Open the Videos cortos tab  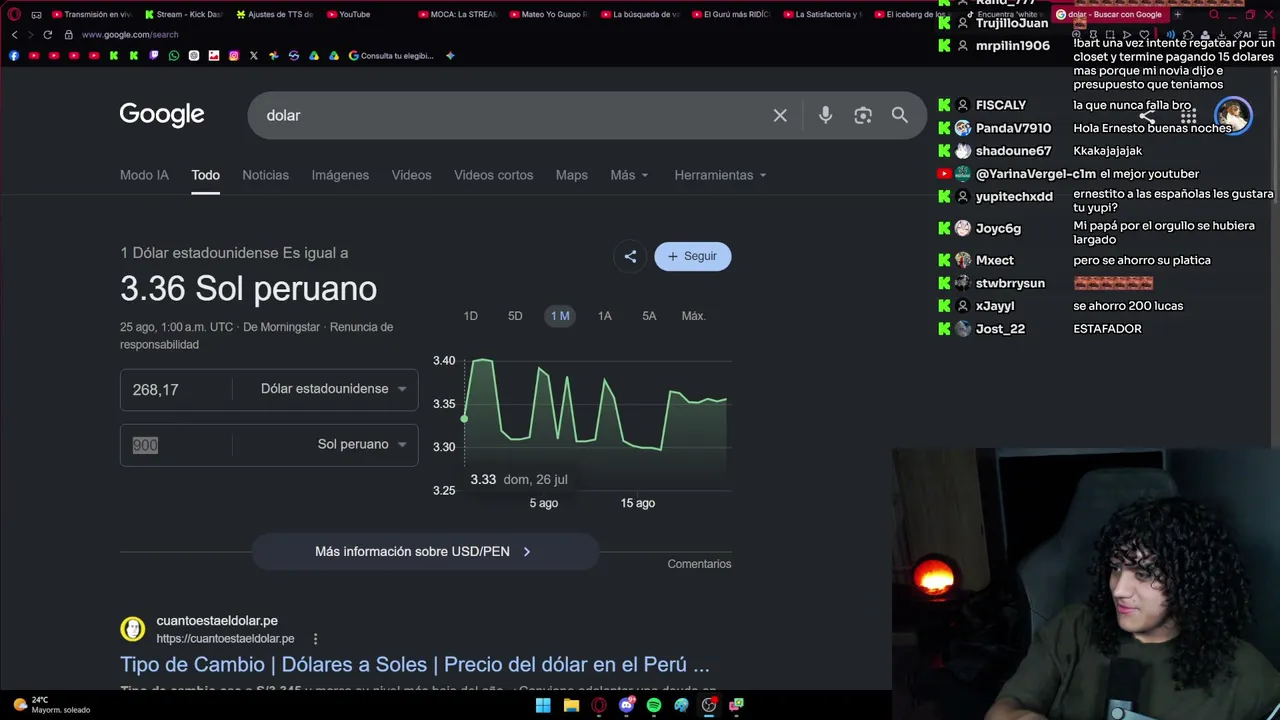[493, 175]
